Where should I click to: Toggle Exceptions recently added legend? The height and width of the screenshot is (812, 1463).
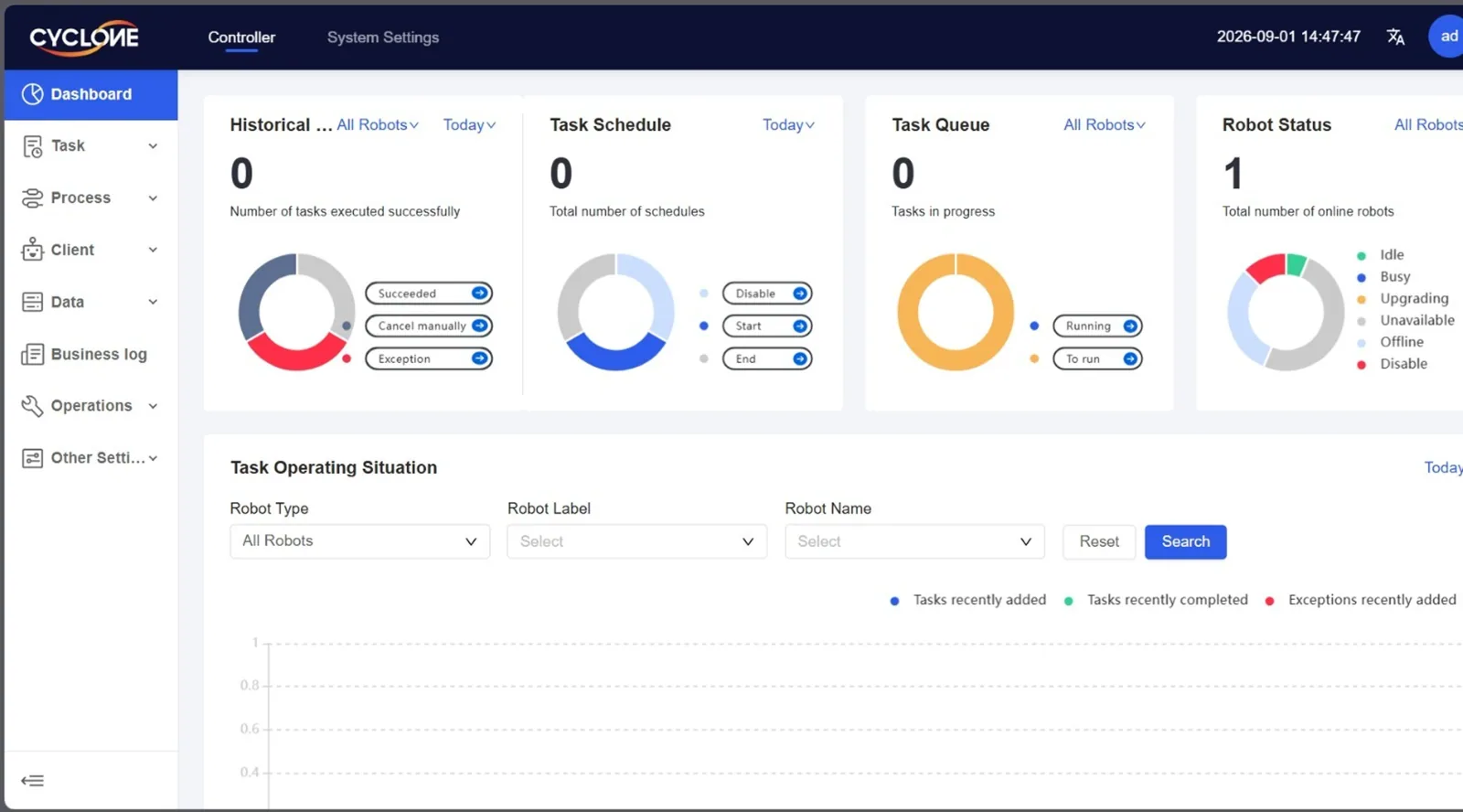tap(1361, 600)
